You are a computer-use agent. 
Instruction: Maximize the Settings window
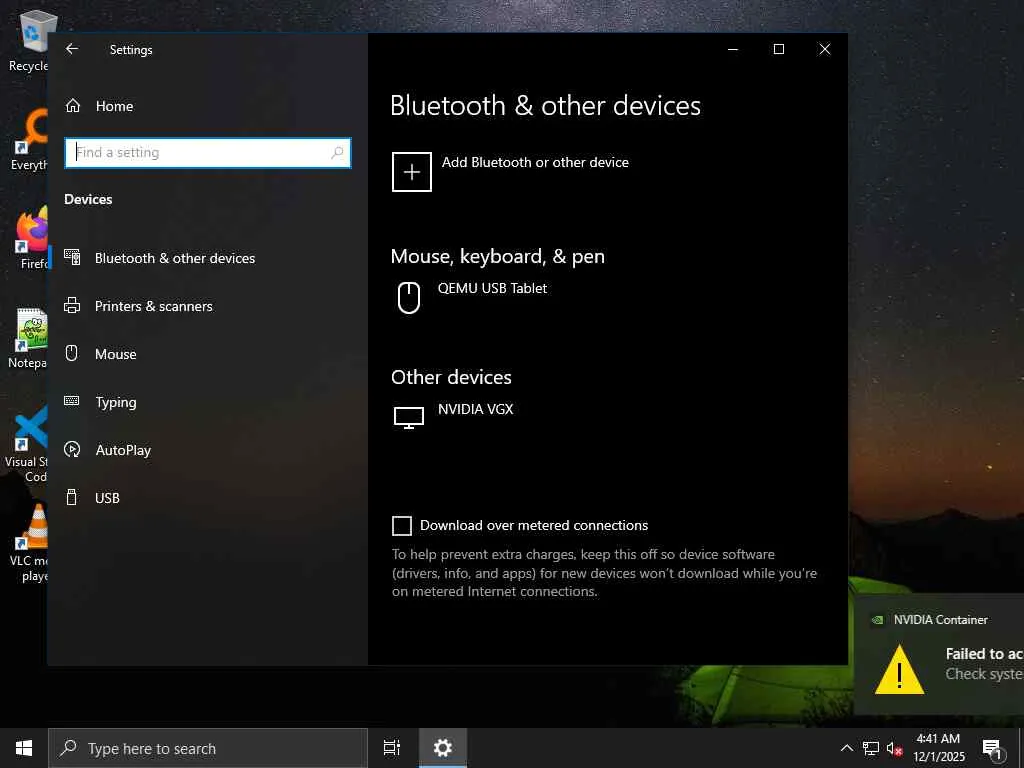click(778, 50)
